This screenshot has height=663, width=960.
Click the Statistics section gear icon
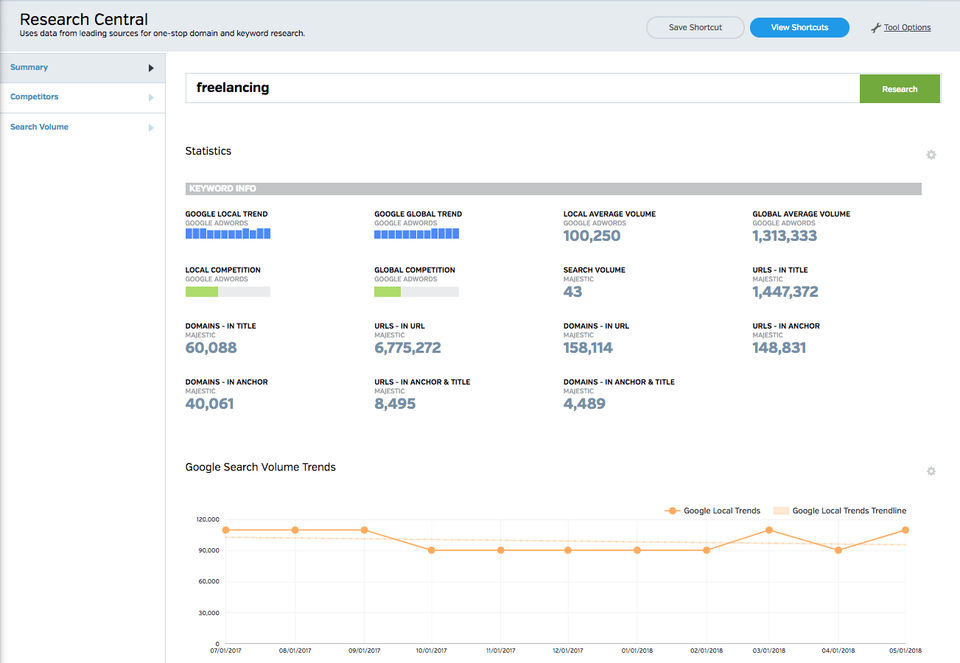931,155
